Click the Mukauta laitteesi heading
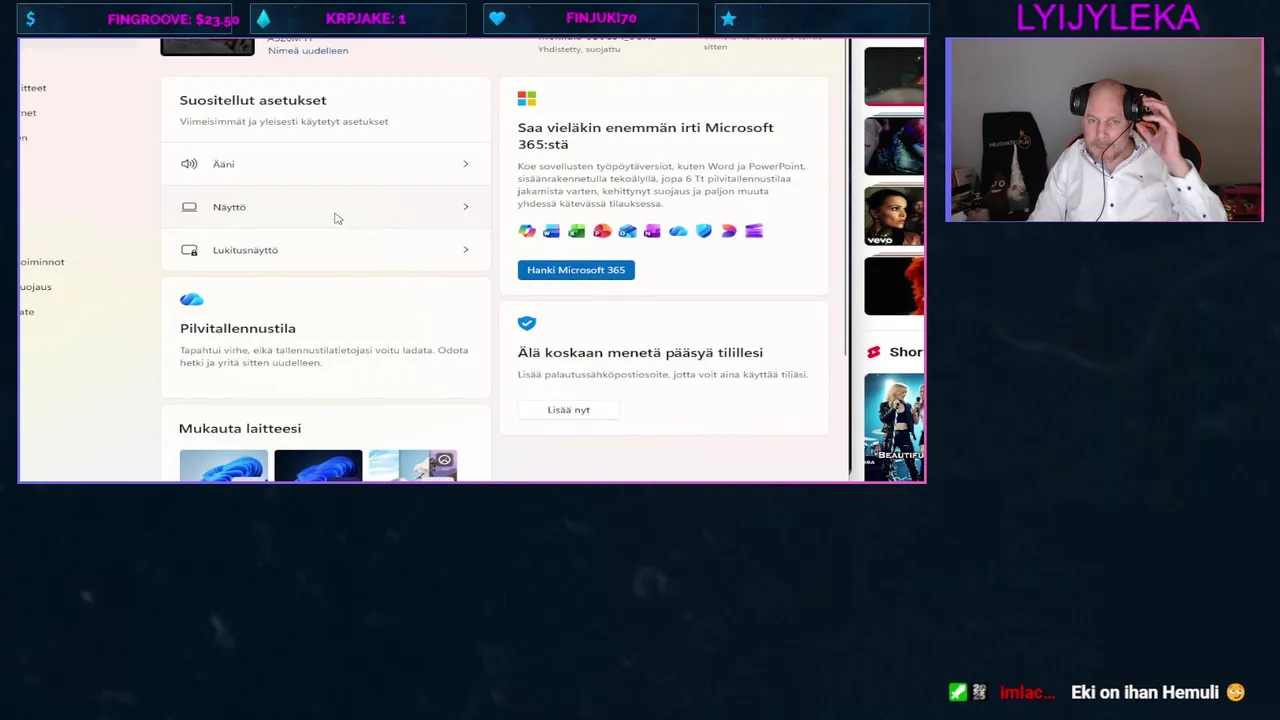Screen dimensions: 1280x720 point(240,428)
